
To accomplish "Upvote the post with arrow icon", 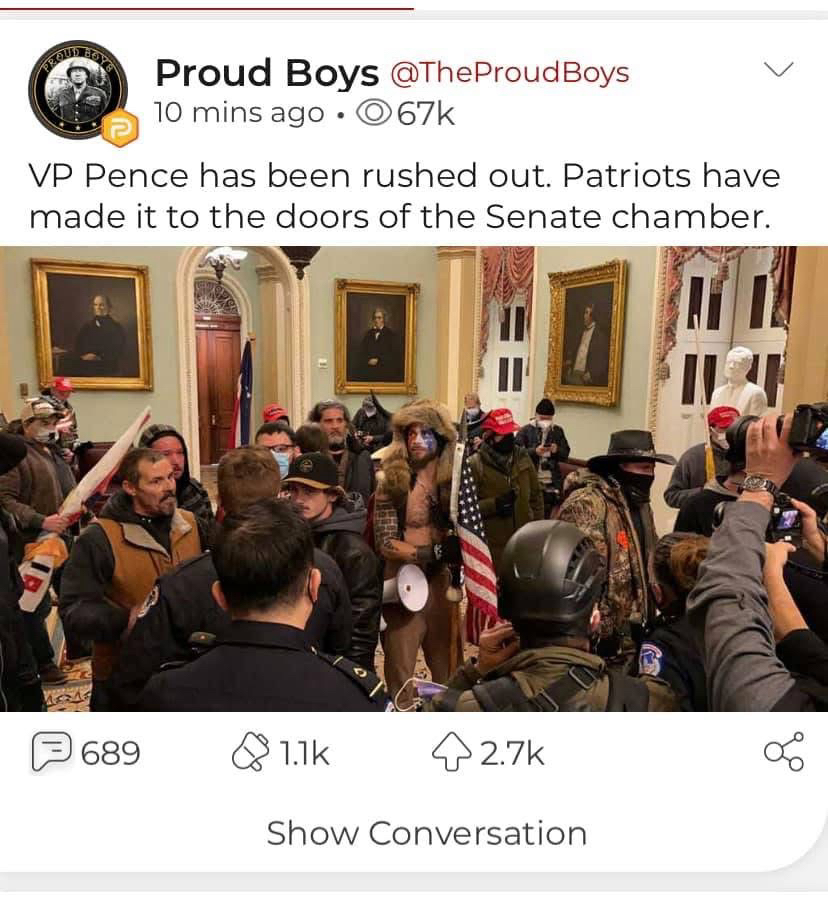I will 450,751.
